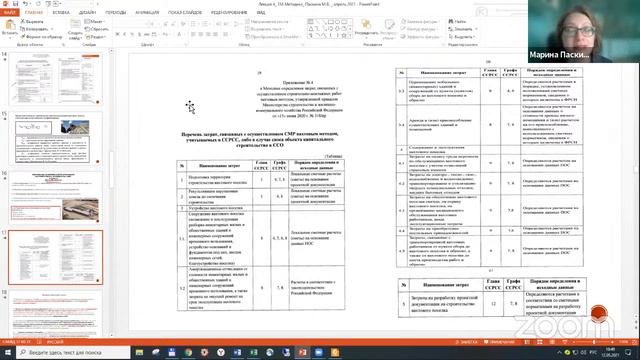The height and width of the screenshot is (360, 640).
Task: Select slide 16 thumbnail in left panel
Action: point(56,198)
